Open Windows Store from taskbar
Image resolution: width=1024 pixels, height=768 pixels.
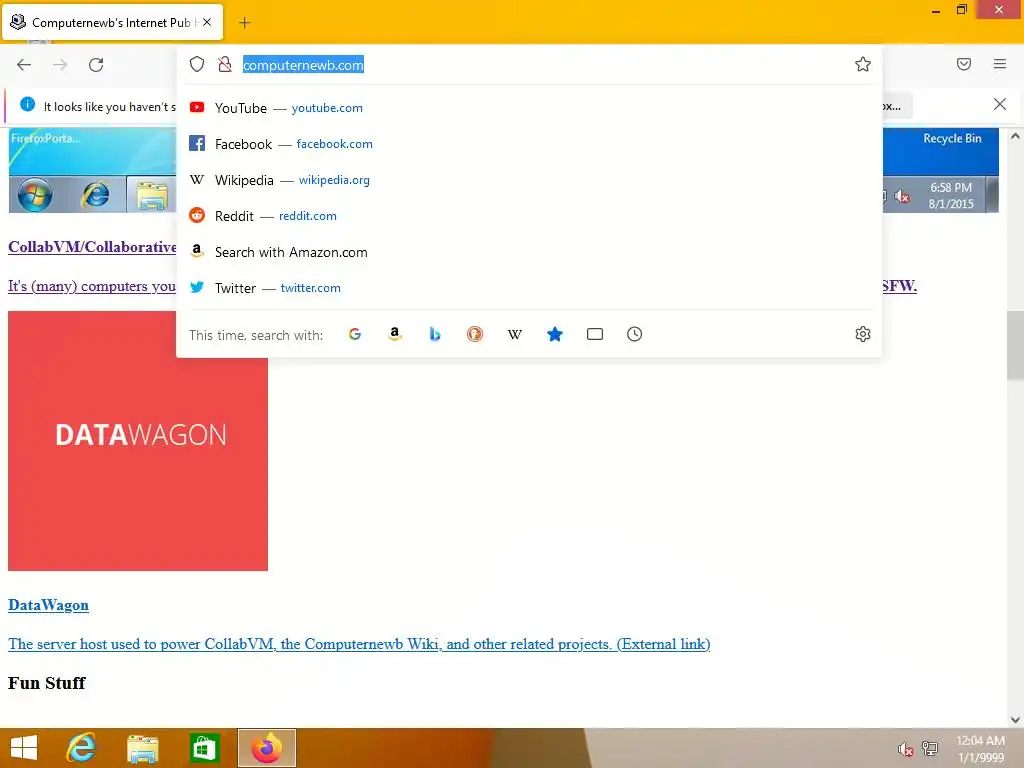(x=204, y=748)
